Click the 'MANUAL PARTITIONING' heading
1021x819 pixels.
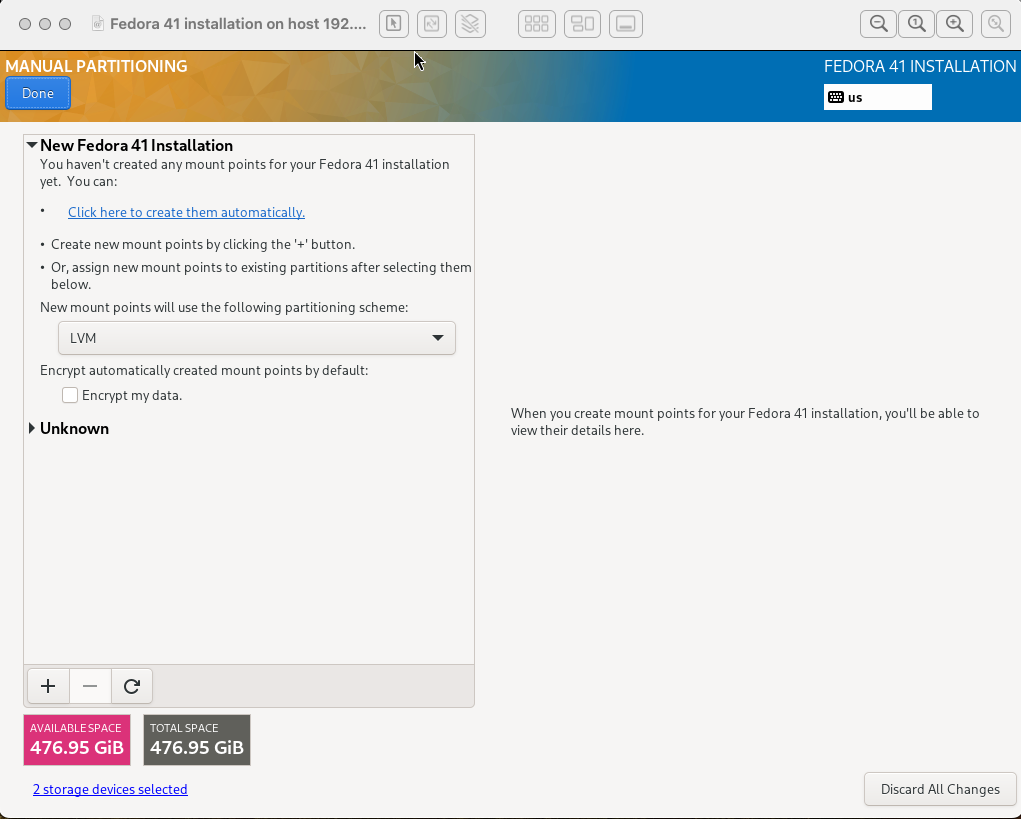tap(96, 66)
